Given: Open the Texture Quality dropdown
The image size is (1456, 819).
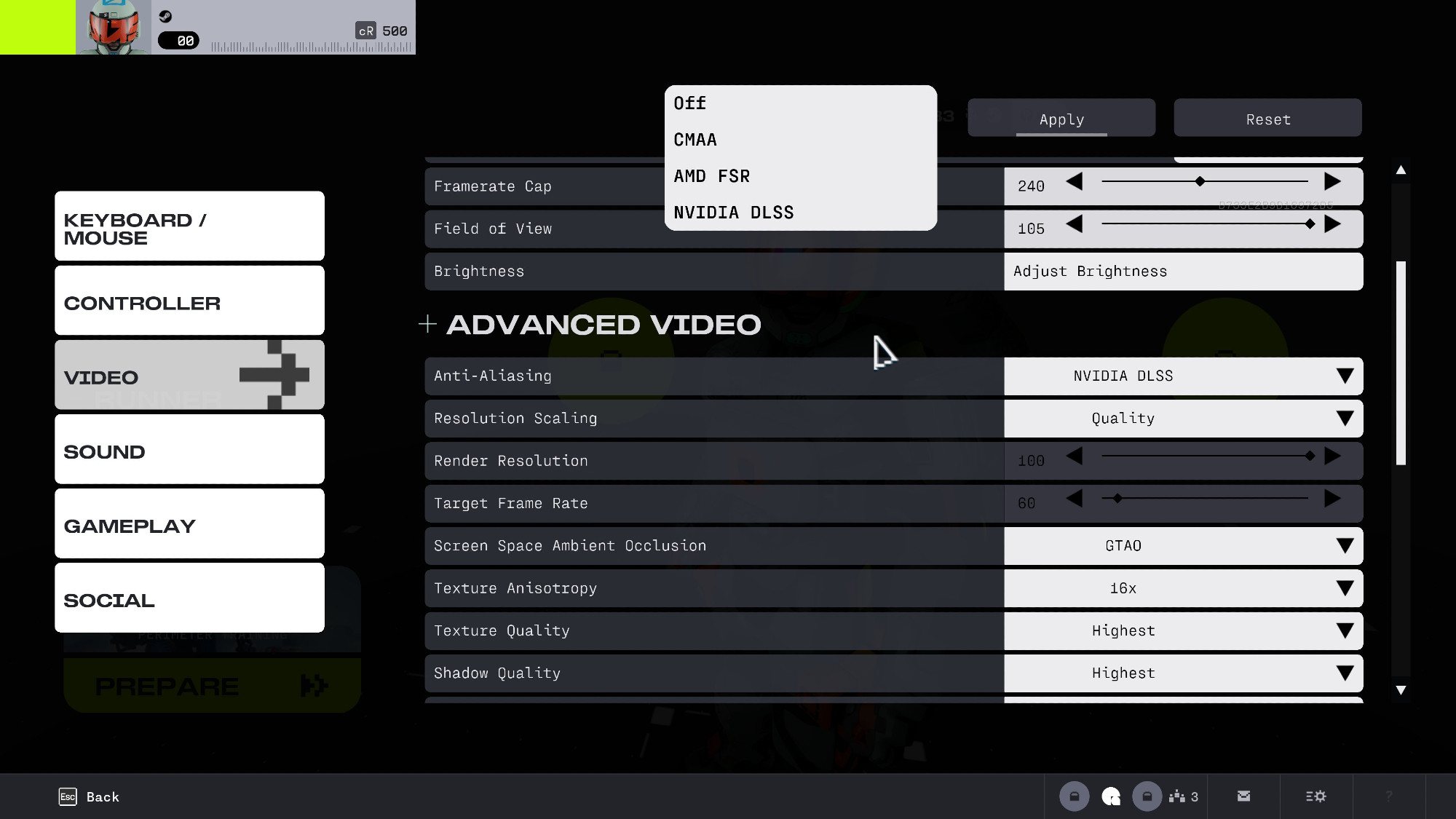Looking at the screenshot, I should 1183,630.
